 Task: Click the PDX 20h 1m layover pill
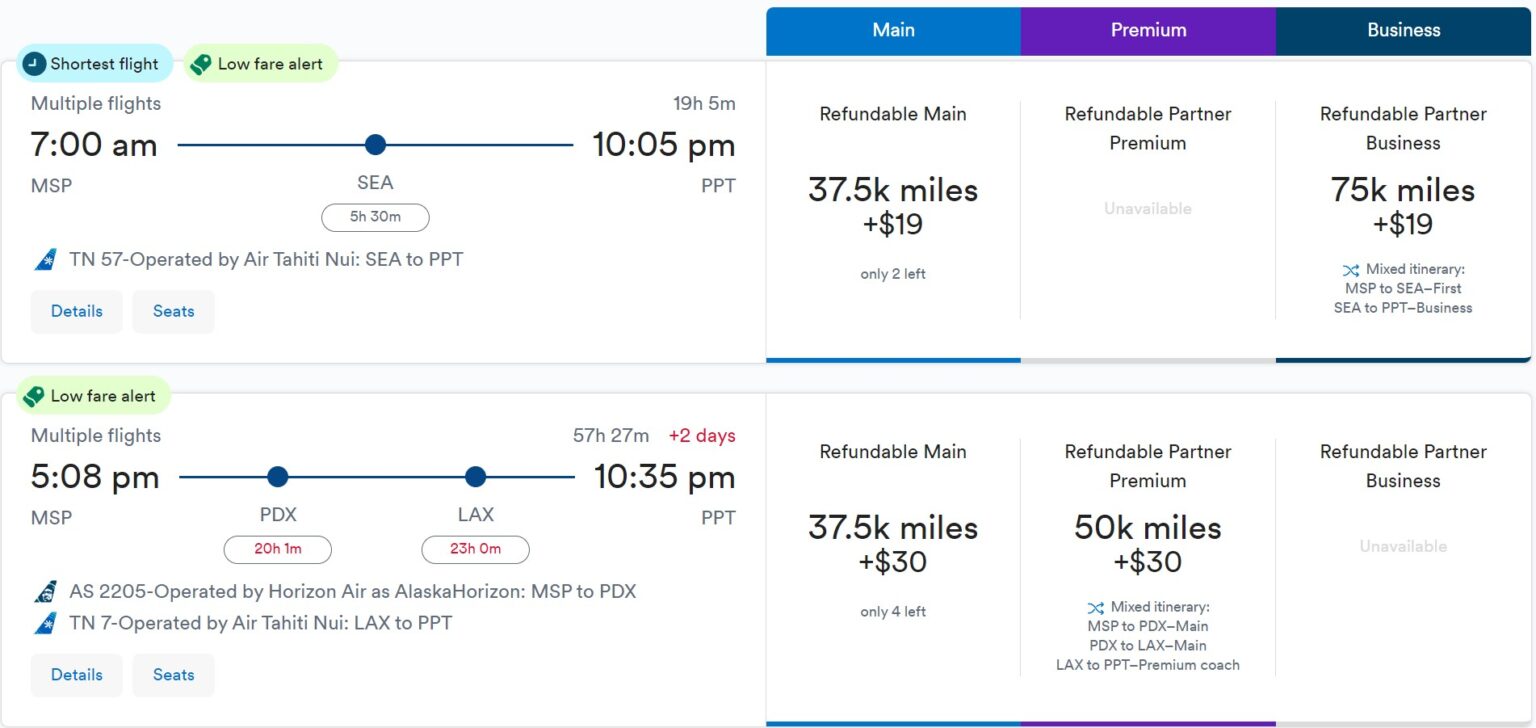pos(277,549)
